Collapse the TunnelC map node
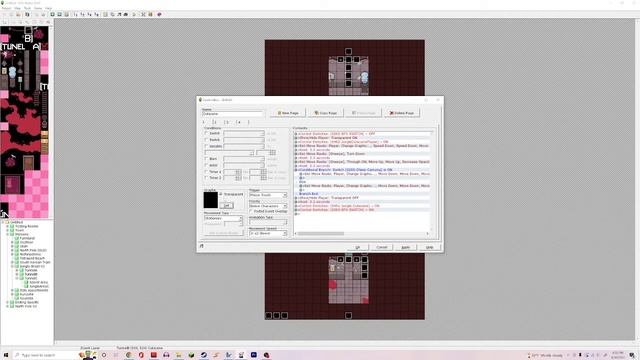Screen dimensions: 640x360 point(17,278)
